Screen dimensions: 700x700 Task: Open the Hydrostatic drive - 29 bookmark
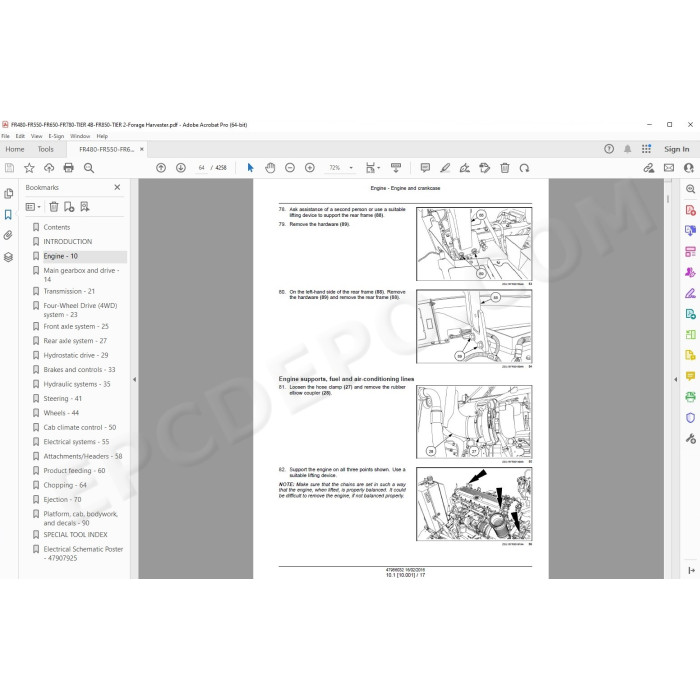coord(76,355)
